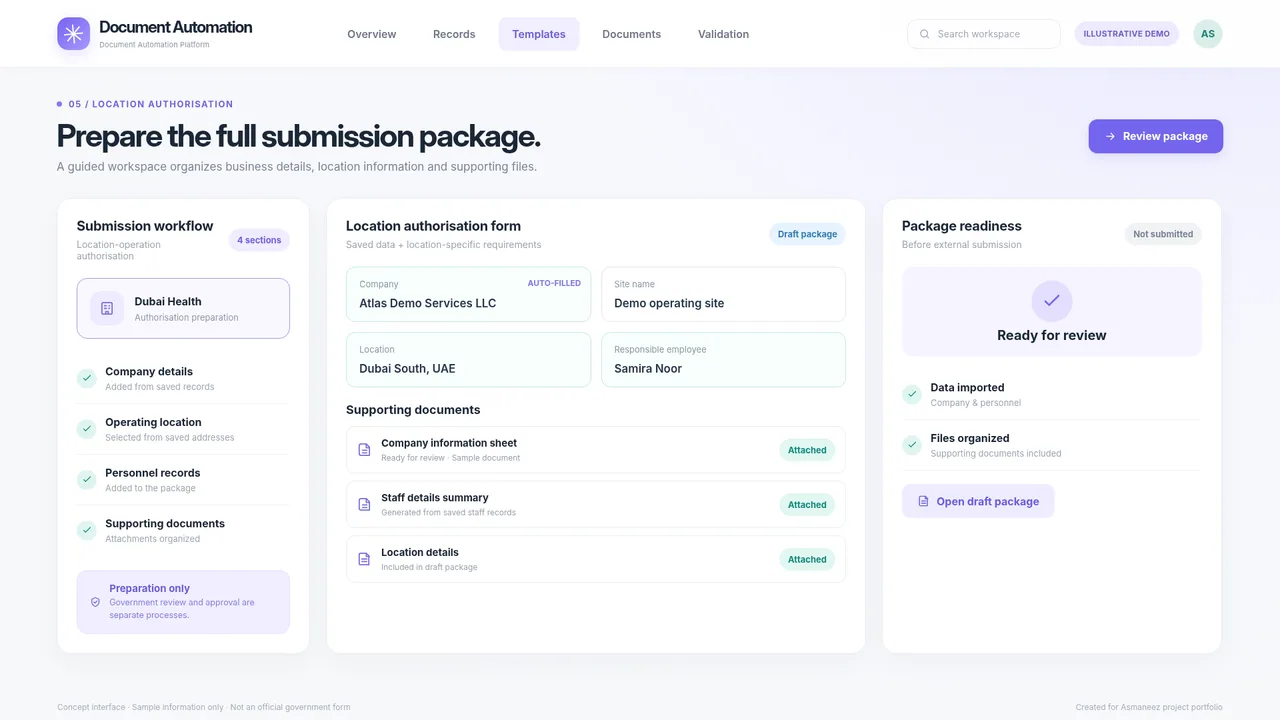Click the Responsible employee field Samira Noor

(724, 360)
